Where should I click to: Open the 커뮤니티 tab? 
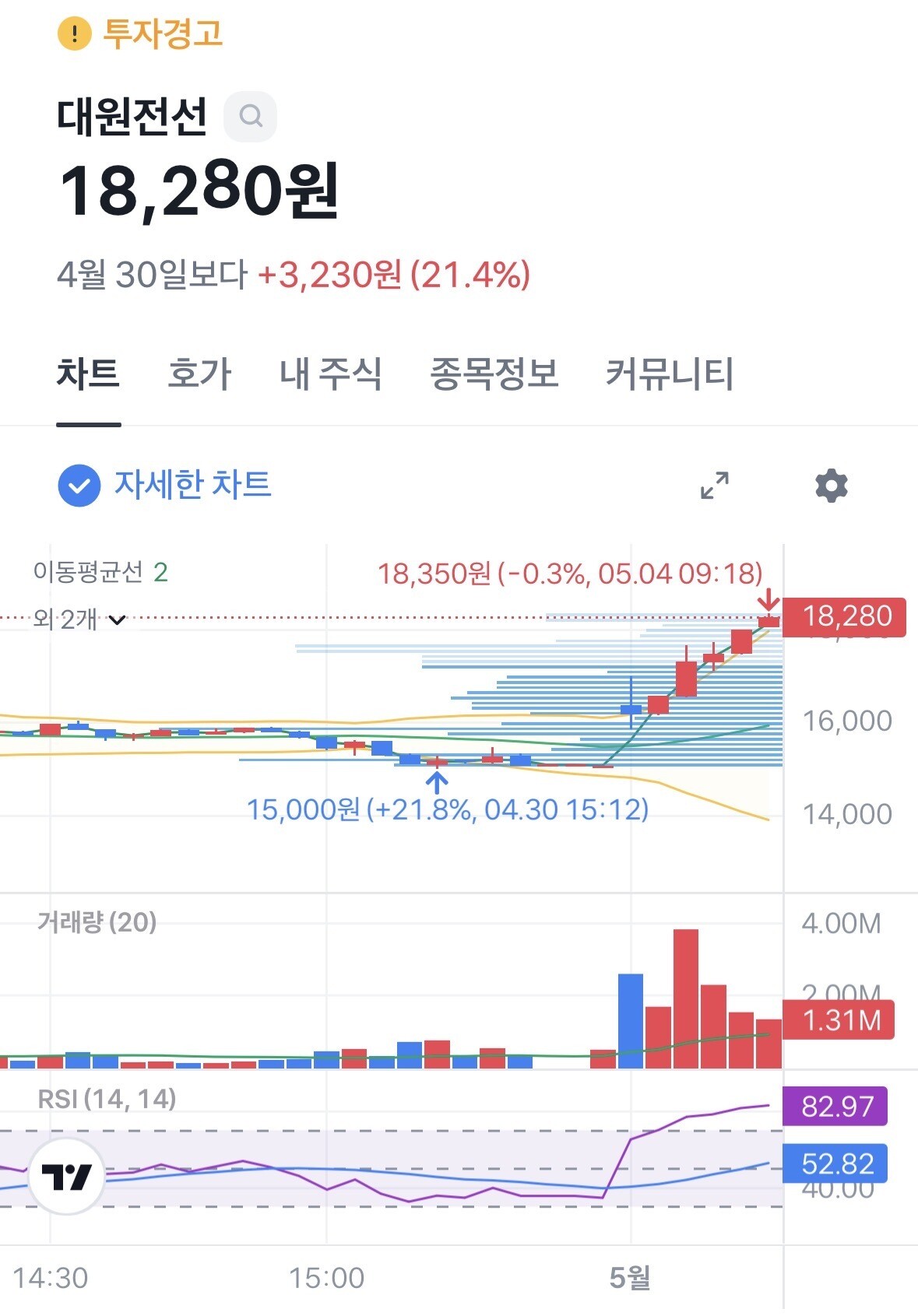point(670,374)
